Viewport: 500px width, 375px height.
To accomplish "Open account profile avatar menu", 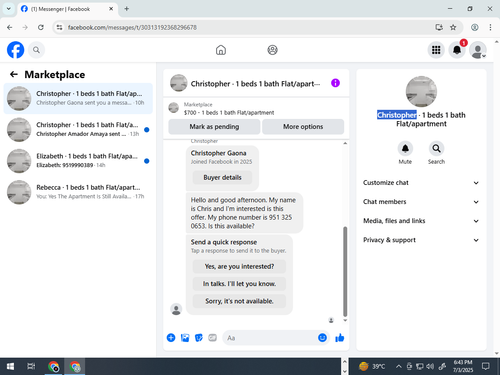I will click(x=478, y=50).
